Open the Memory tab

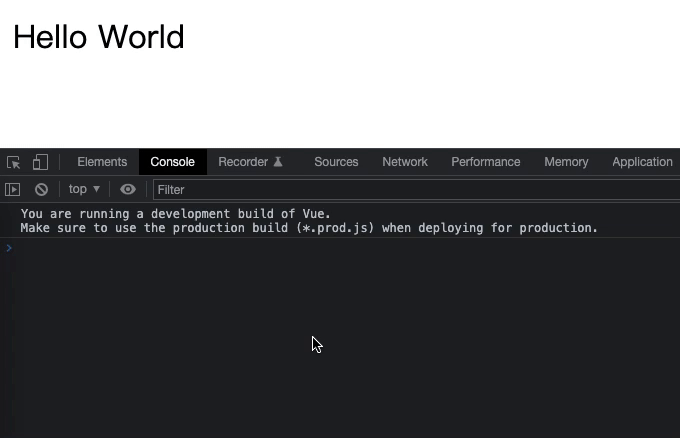tap(566, 162)
